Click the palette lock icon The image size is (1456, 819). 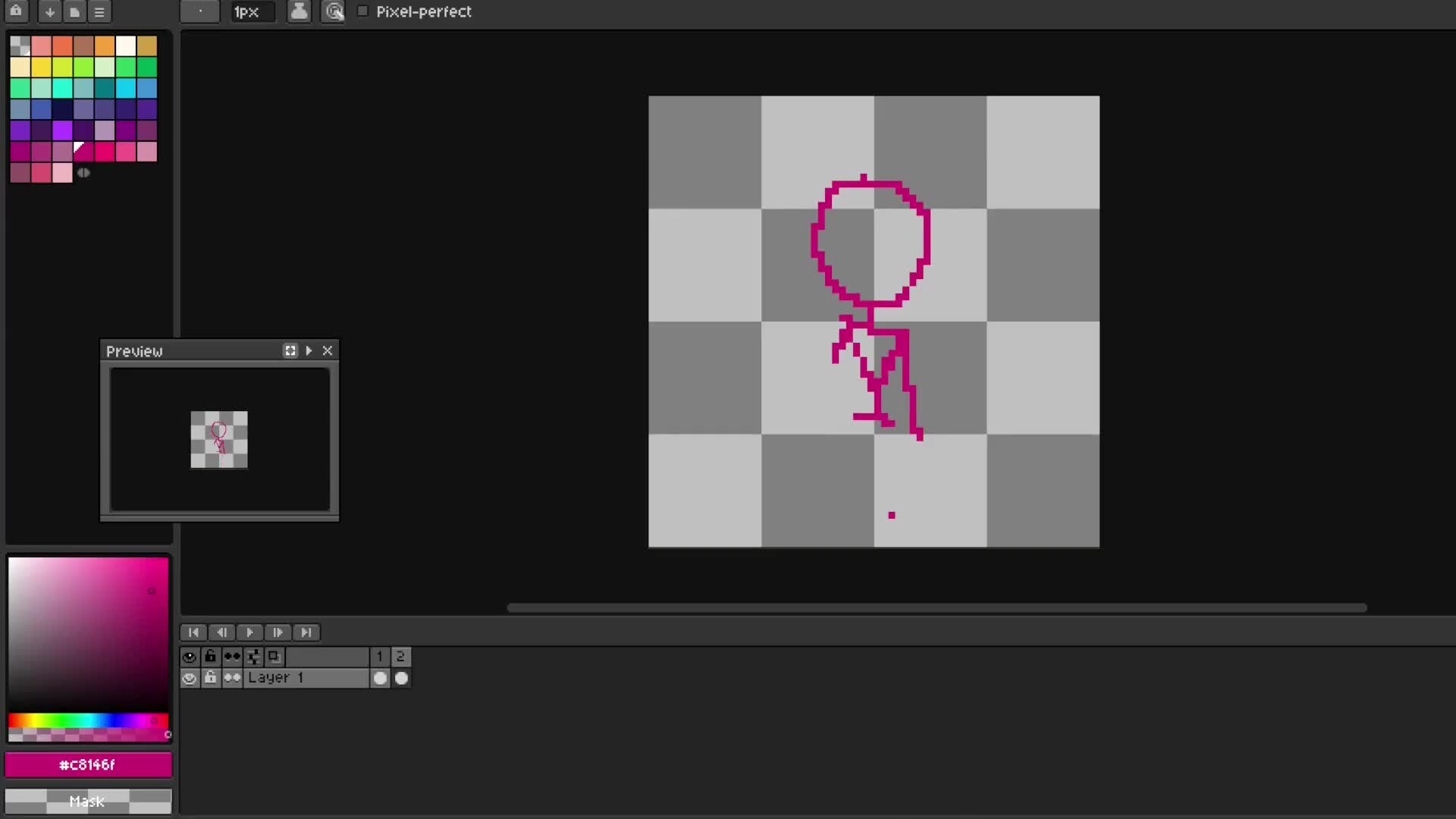(x=16, y=11)
